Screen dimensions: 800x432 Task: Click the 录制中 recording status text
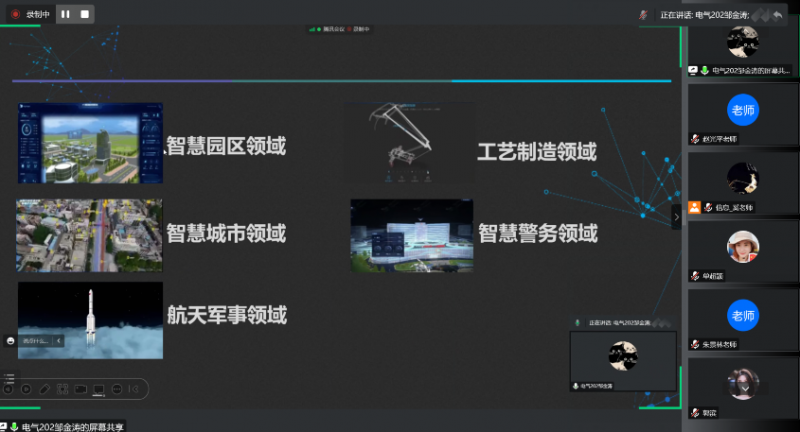coord(38,14)
